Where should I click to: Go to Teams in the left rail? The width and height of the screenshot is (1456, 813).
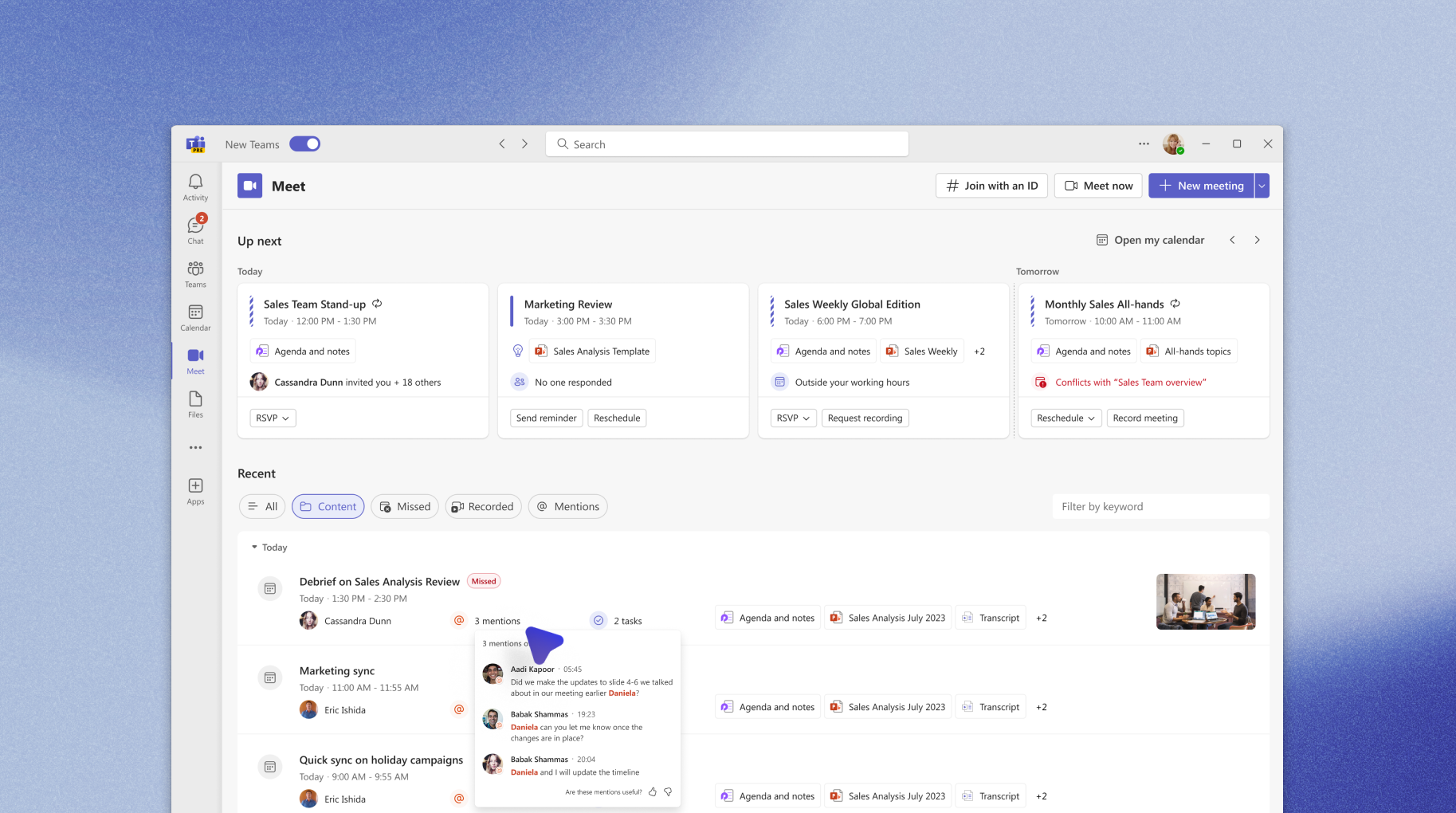coord(195,274)
